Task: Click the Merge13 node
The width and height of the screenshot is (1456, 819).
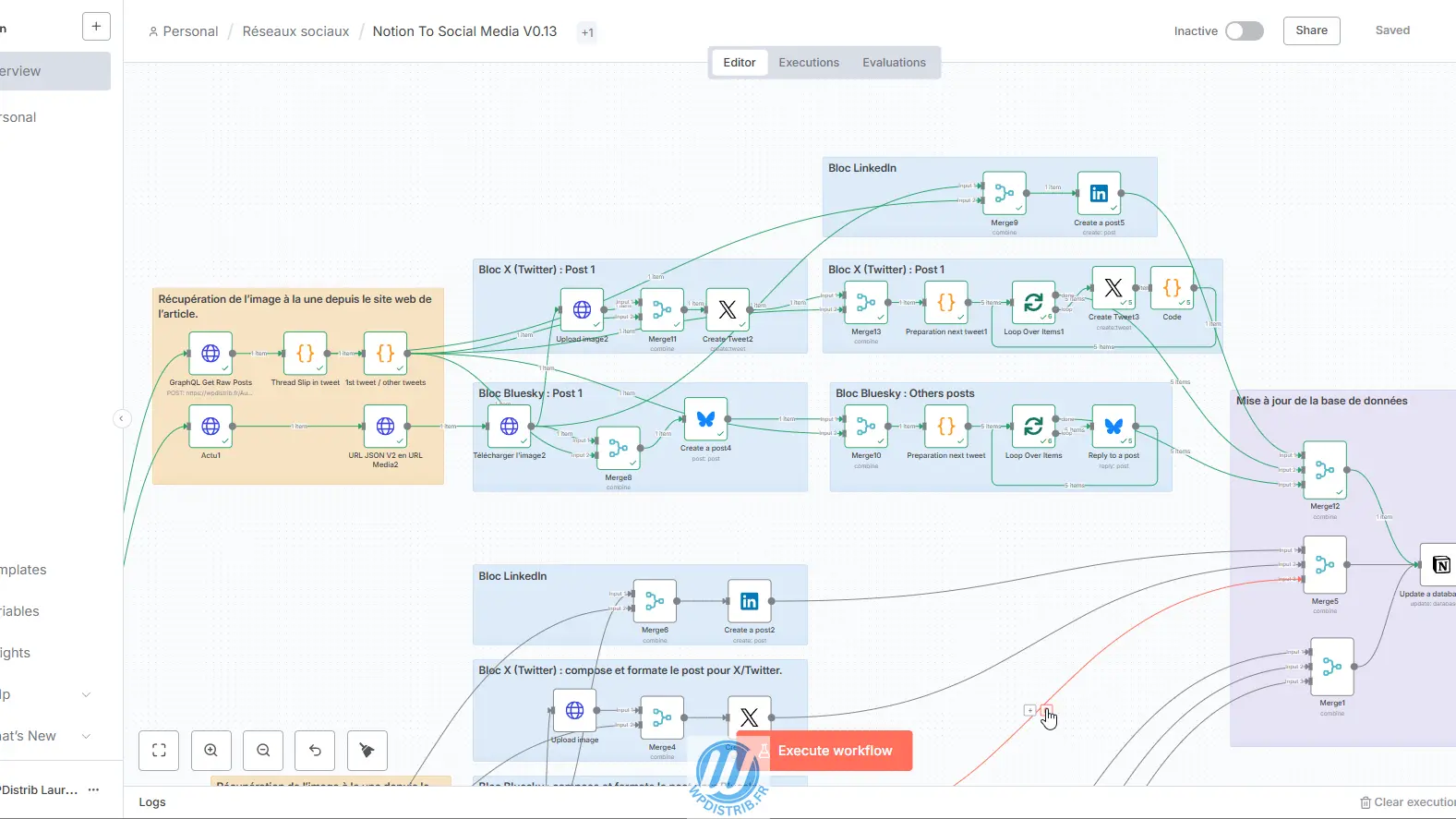Action: [866, 302]
